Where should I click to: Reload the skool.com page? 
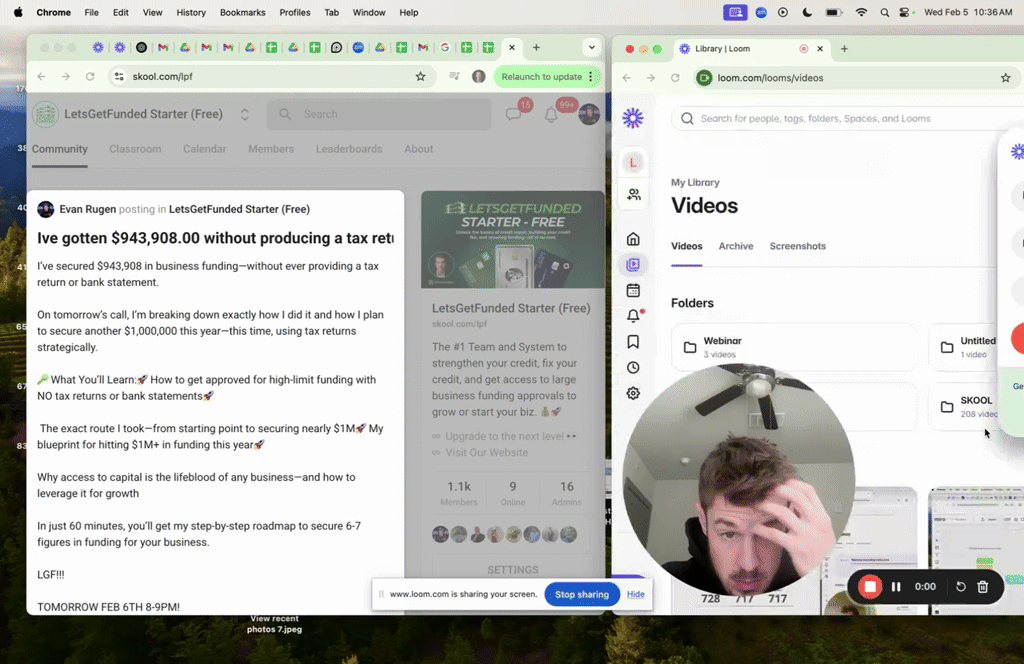[x=90, y=76]
